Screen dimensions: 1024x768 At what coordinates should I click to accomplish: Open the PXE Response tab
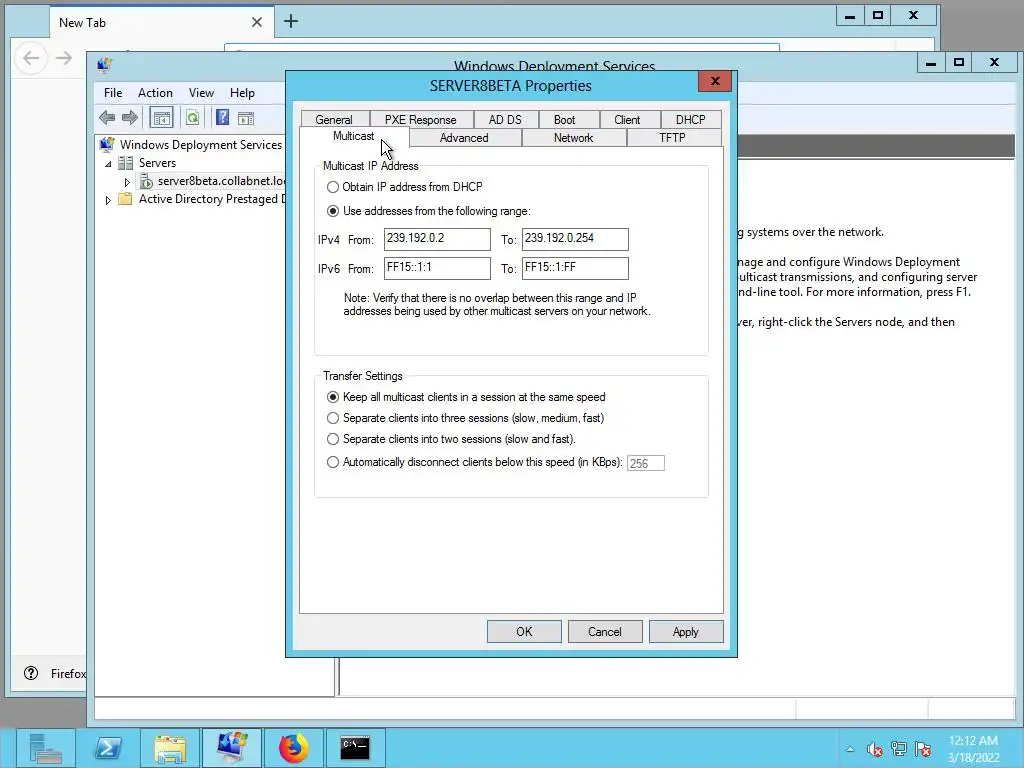[421, 120]
